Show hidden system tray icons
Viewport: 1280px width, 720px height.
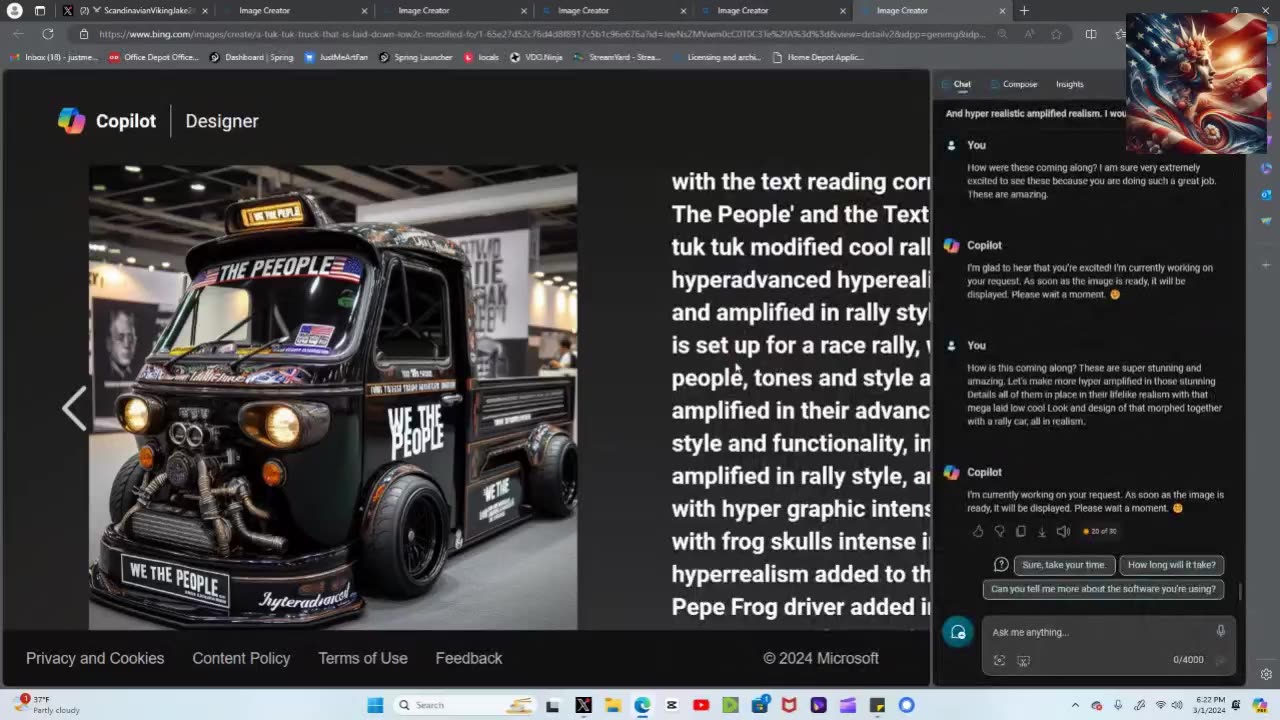[x=1075, y=705]
